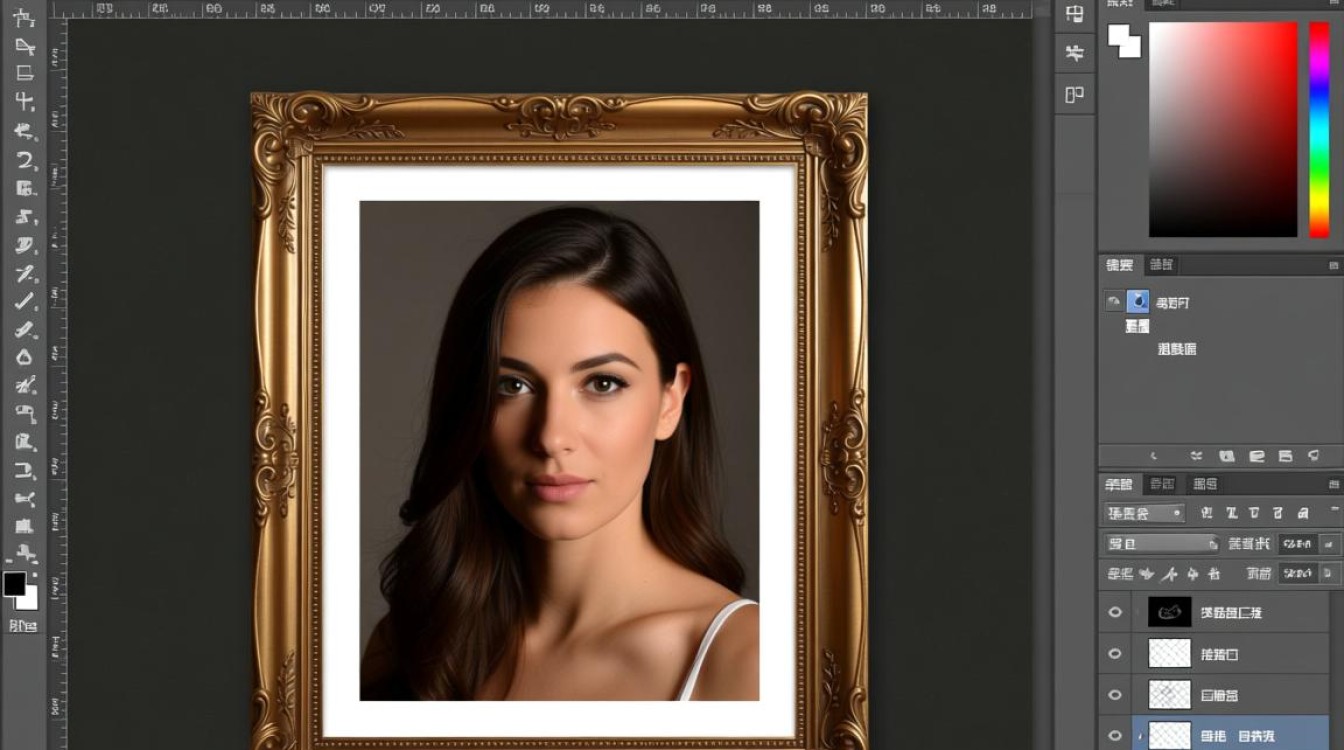Hide the top layer with the black thumbnail
This screenshot has width=1344, height=750.
[1116, 612]
